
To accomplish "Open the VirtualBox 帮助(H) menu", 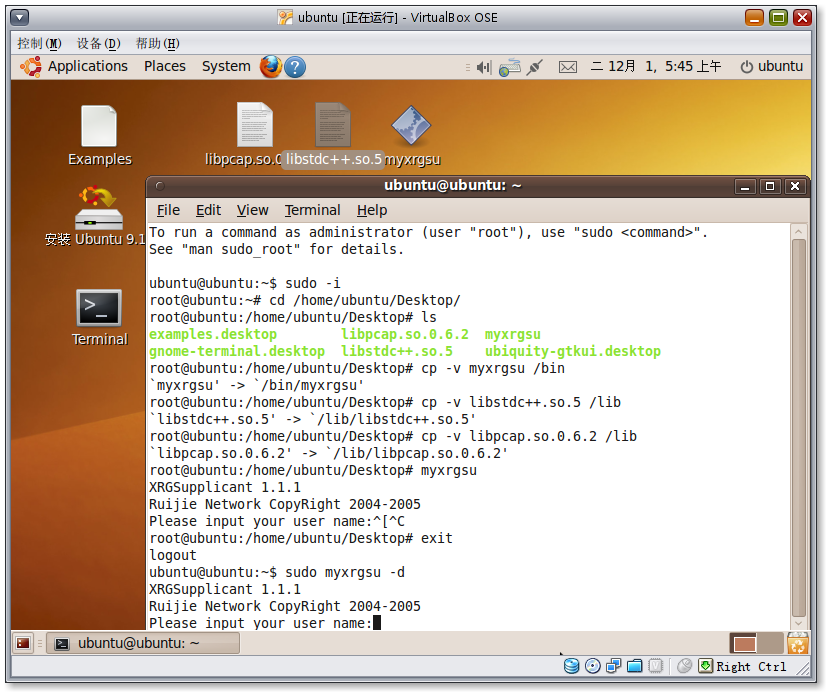I will pos(158,43).
